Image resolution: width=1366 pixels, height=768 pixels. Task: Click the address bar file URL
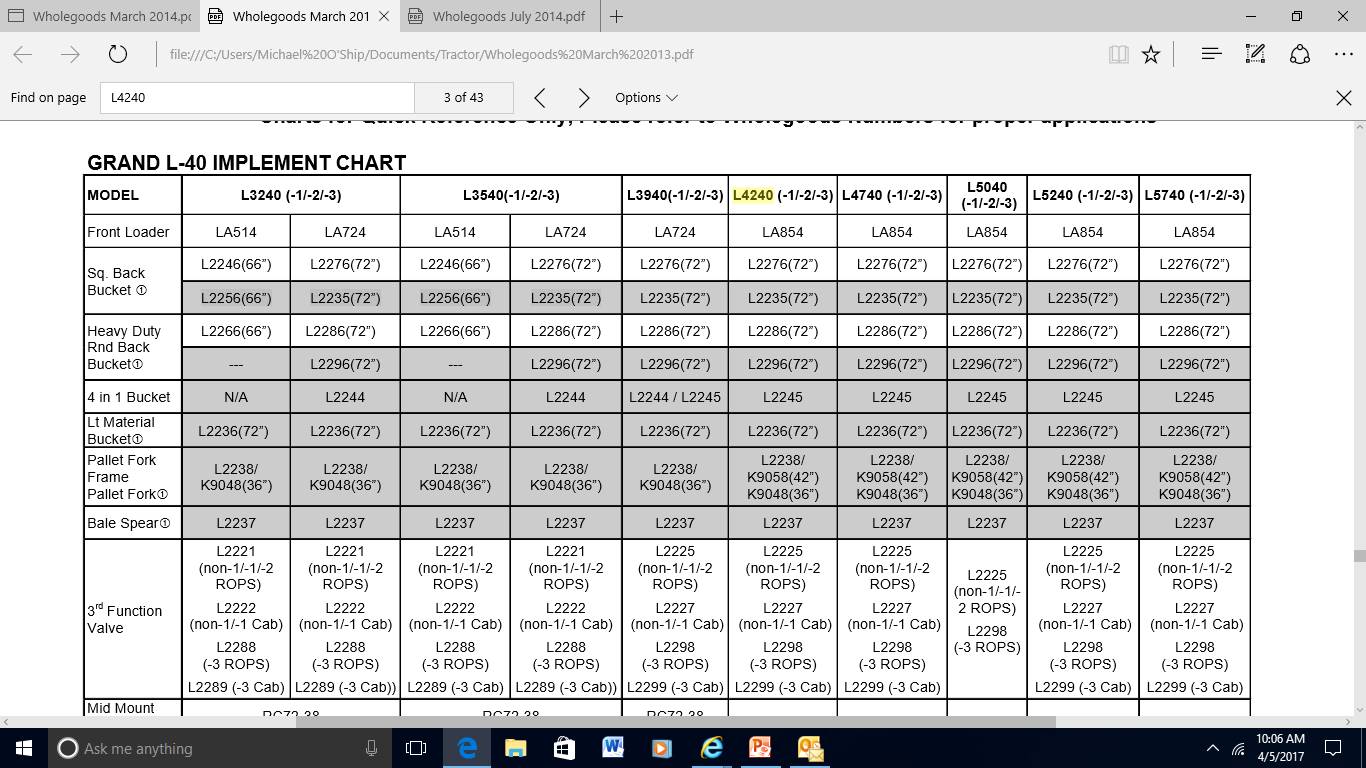pos(431,55)
